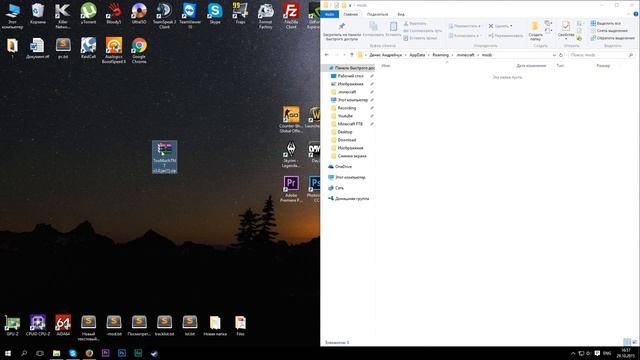Open Skyrim Legendary desktop shortcut
The image size is (640, 360).
pos(291,154)
